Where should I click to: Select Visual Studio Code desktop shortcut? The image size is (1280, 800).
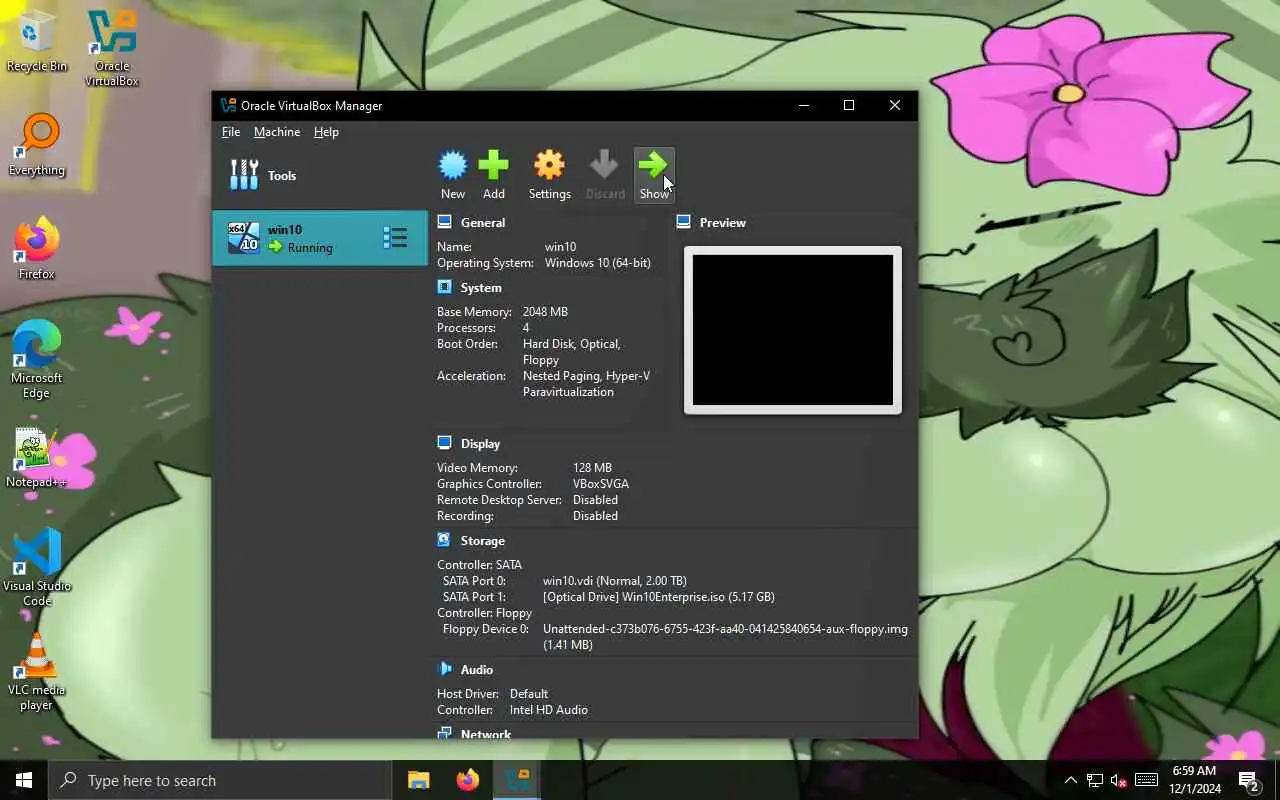point(37,568)
